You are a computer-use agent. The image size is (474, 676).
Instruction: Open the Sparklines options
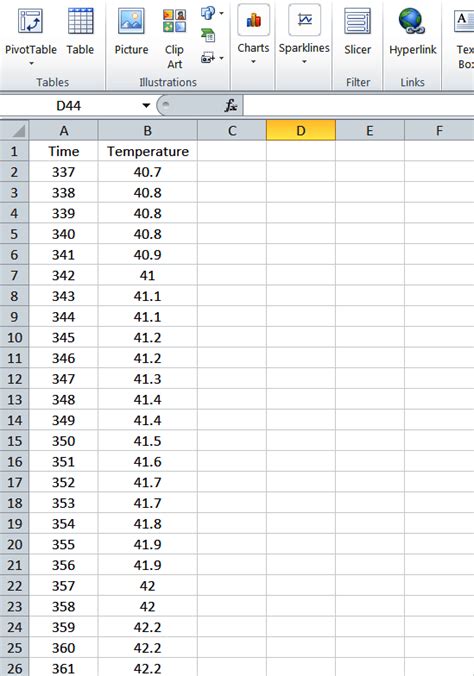coord(304,34)
